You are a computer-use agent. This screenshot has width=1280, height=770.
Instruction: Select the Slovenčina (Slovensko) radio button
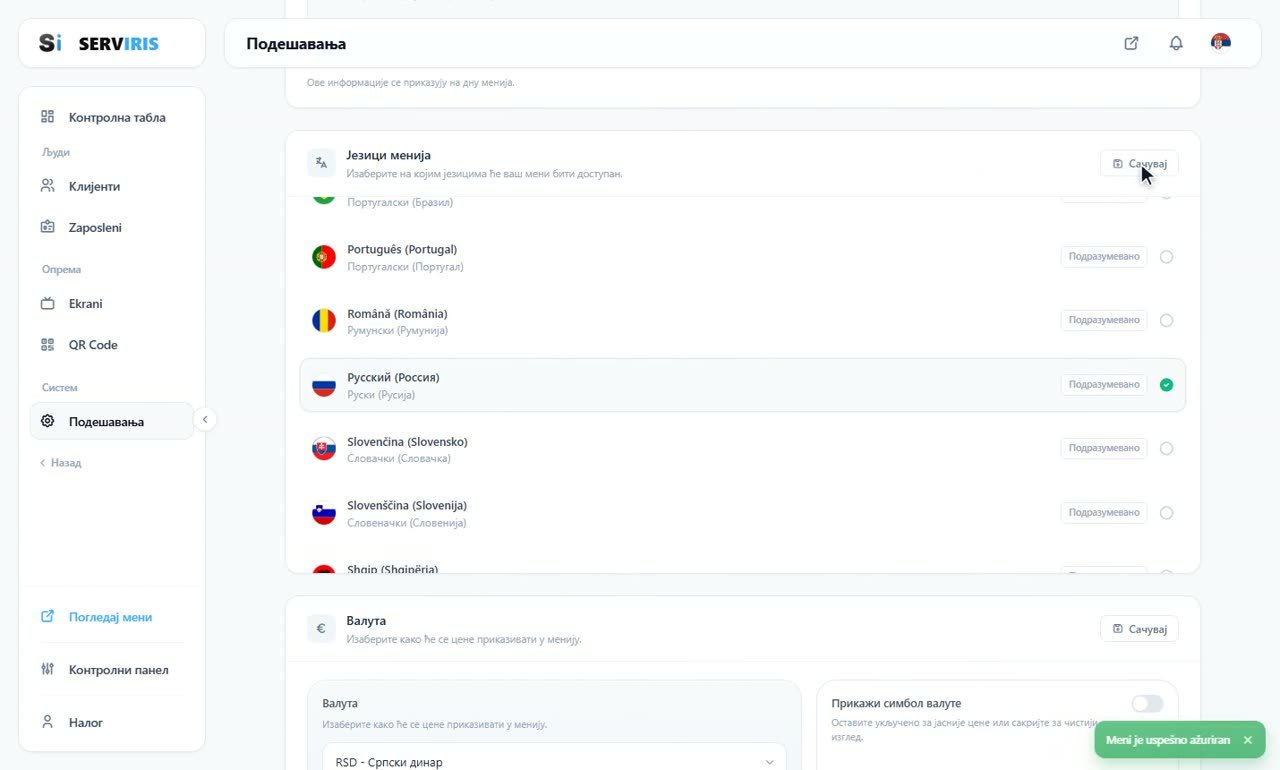1166,449
